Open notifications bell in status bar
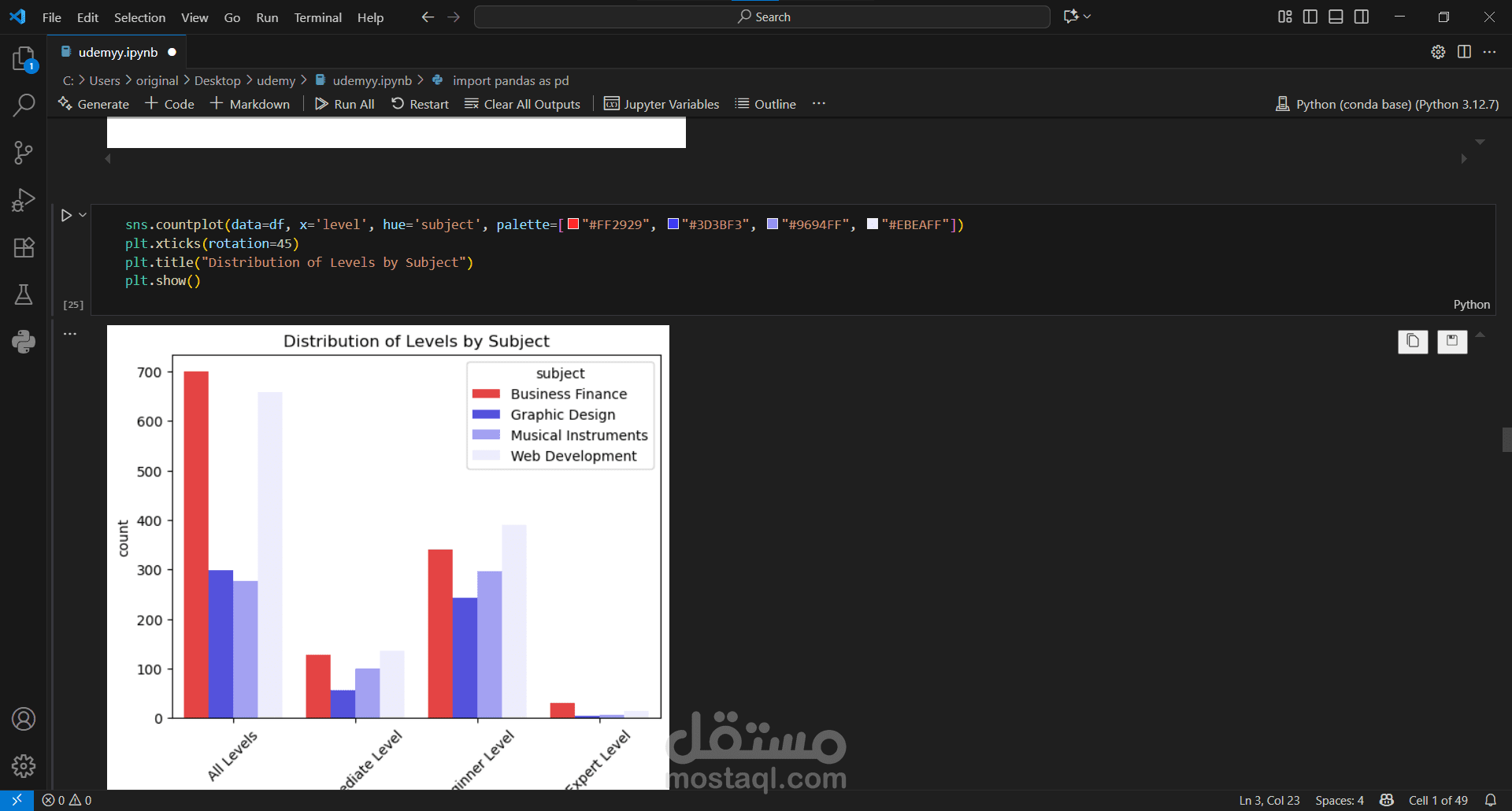Image resolution: width=1512 pixels, height=811 pixels. coord(1490,800)
